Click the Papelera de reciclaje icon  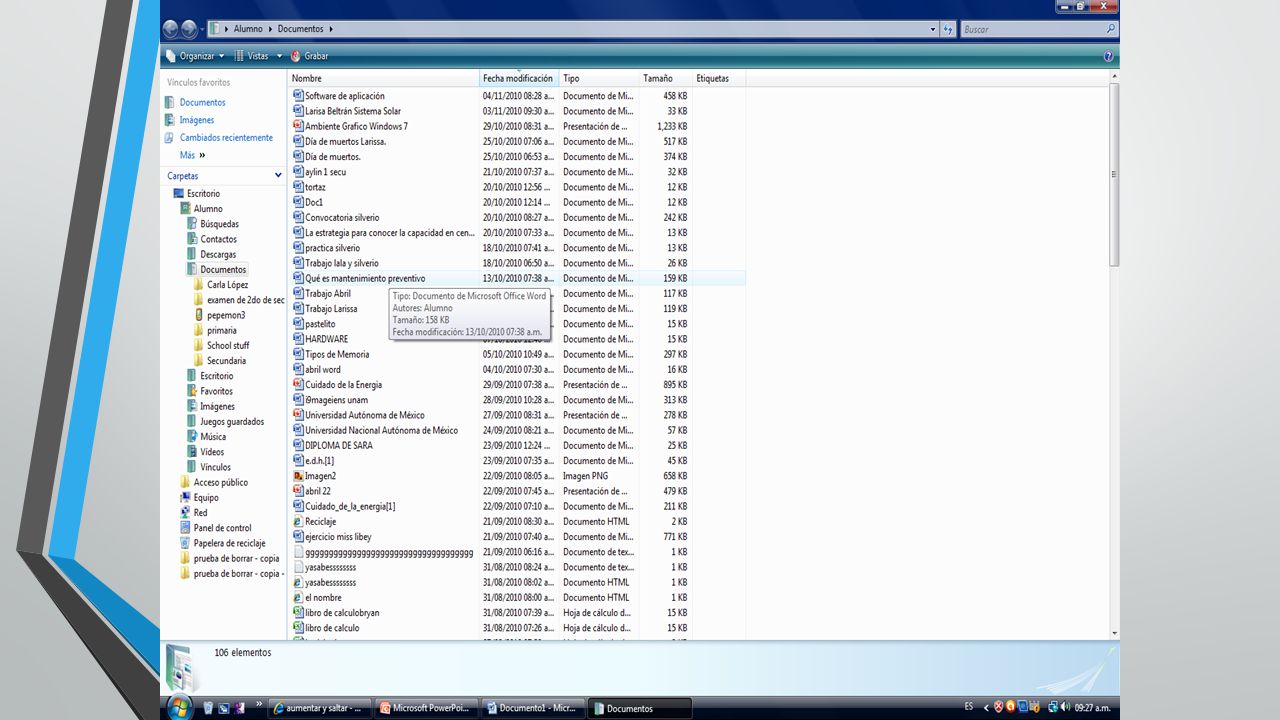(x=185, y=543)
